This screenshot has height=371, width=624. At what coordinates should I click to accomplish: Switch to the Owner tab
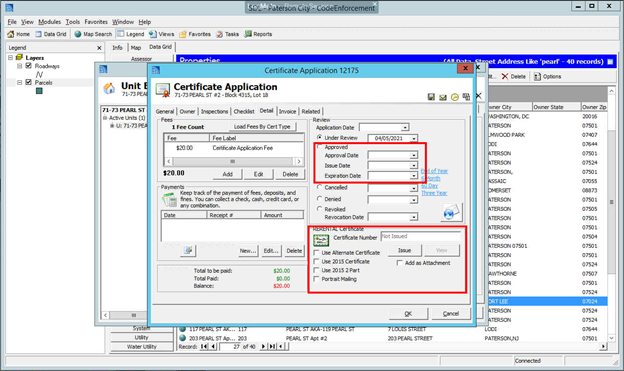187,111
